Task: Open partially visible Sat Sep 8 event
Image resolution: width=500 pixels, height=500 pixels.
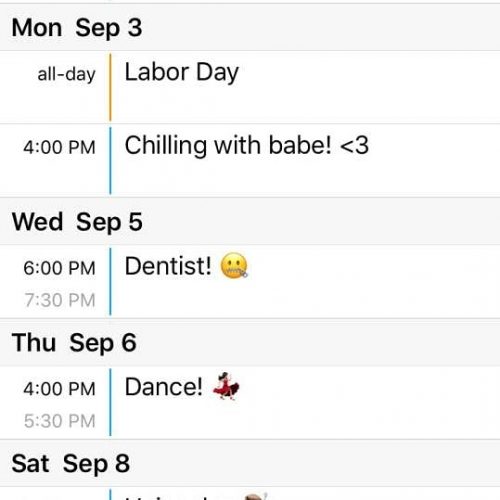Action: pyautogui.click(x=250, y=494)
